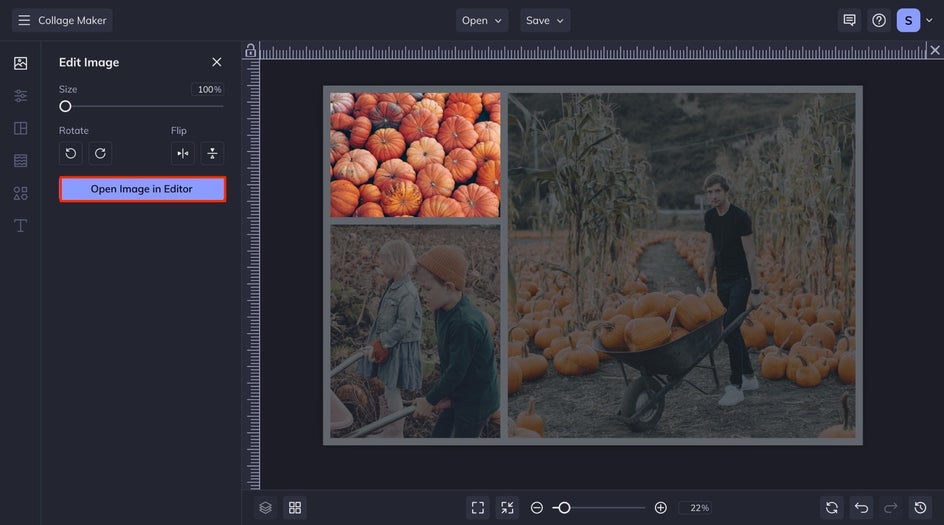This screenshot has height=525, width=944.
Task: Expand the Save dropdown menu
Action: click(x=545, y=20)
